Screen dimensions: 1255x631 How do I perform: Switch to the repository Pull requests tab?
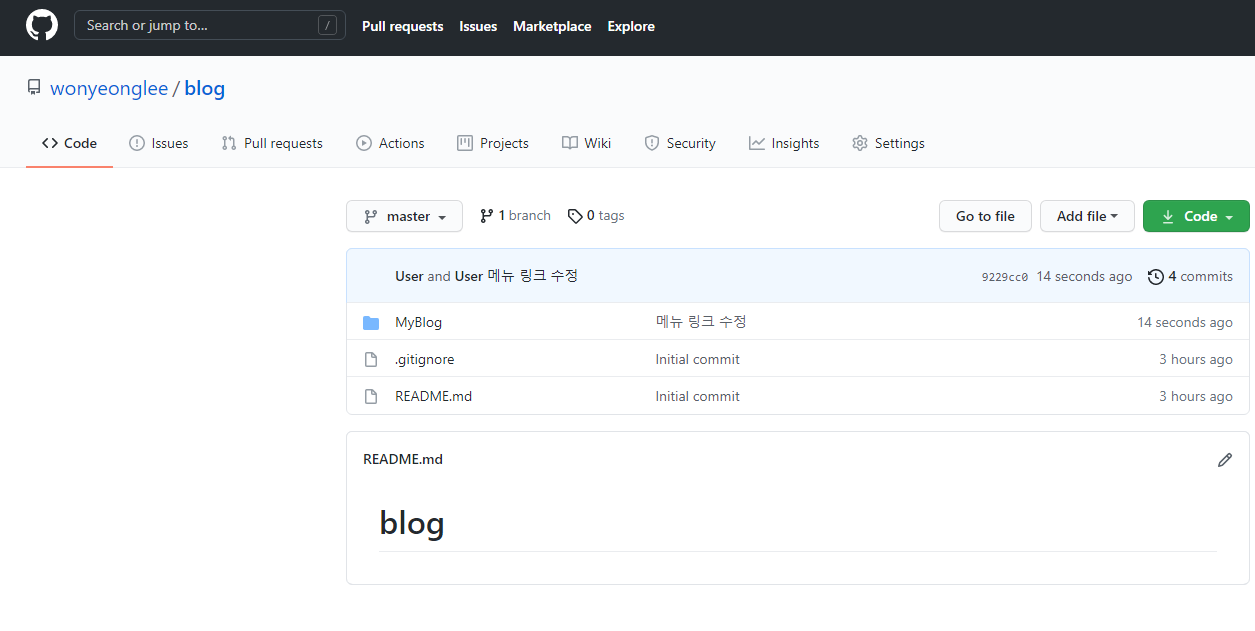272,143
